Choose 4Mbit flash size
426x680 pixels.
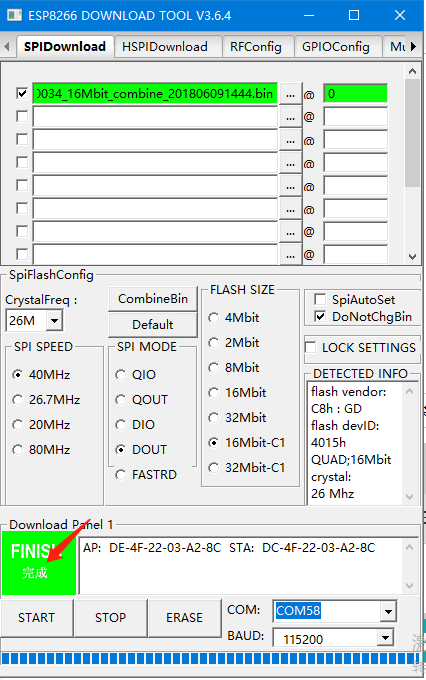tap(234, 318)
